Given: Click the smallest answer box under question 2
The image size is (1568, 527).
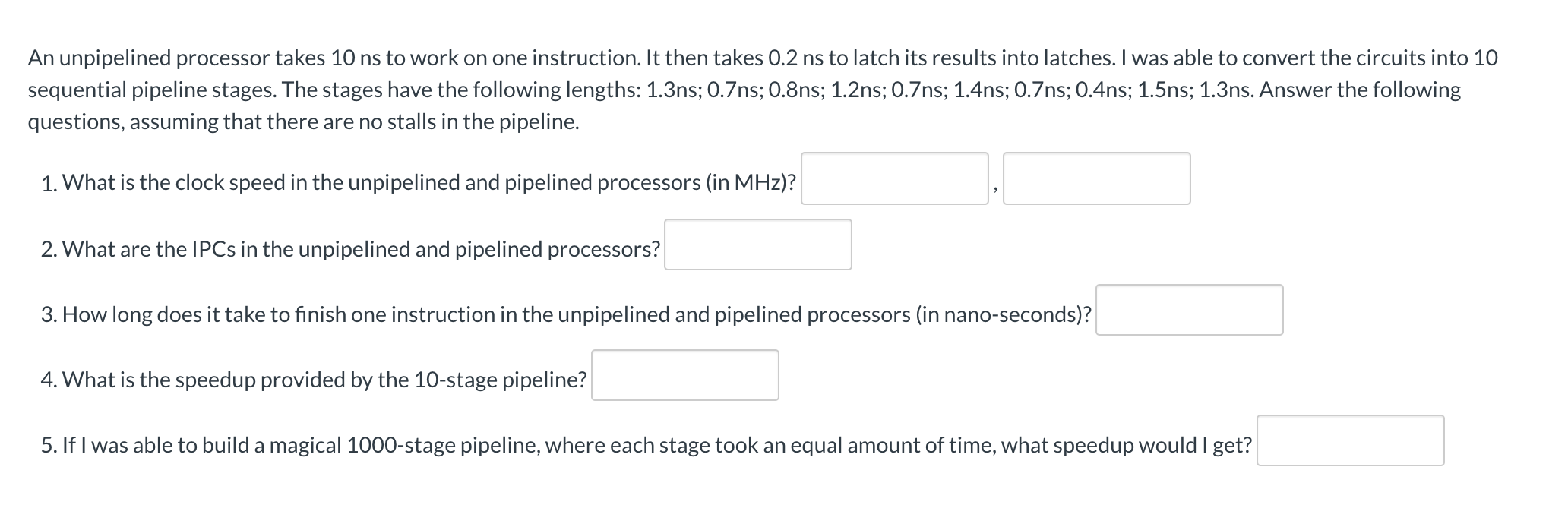Looking at the screenshot, I should [757, 244].
